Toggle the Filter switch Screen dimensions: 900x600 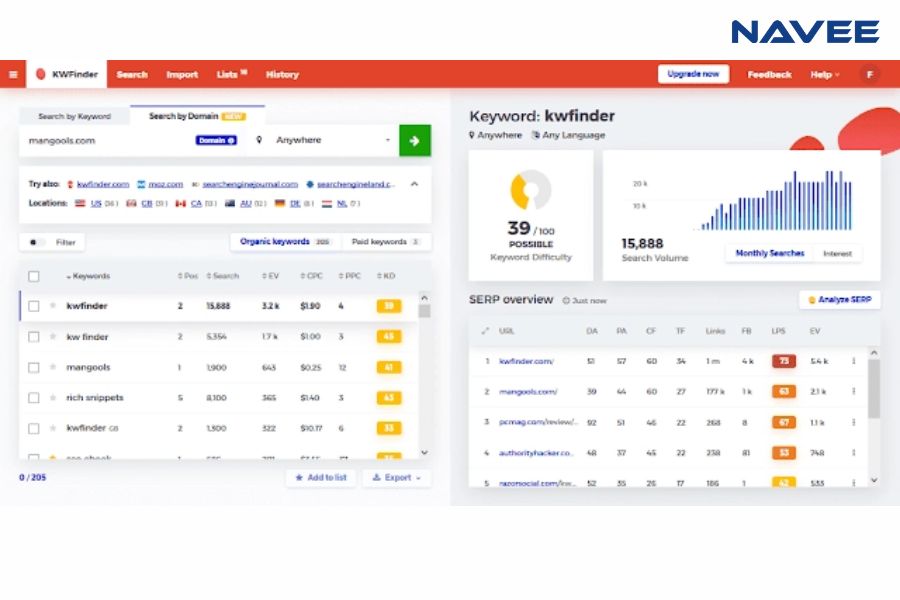point(36,242)
